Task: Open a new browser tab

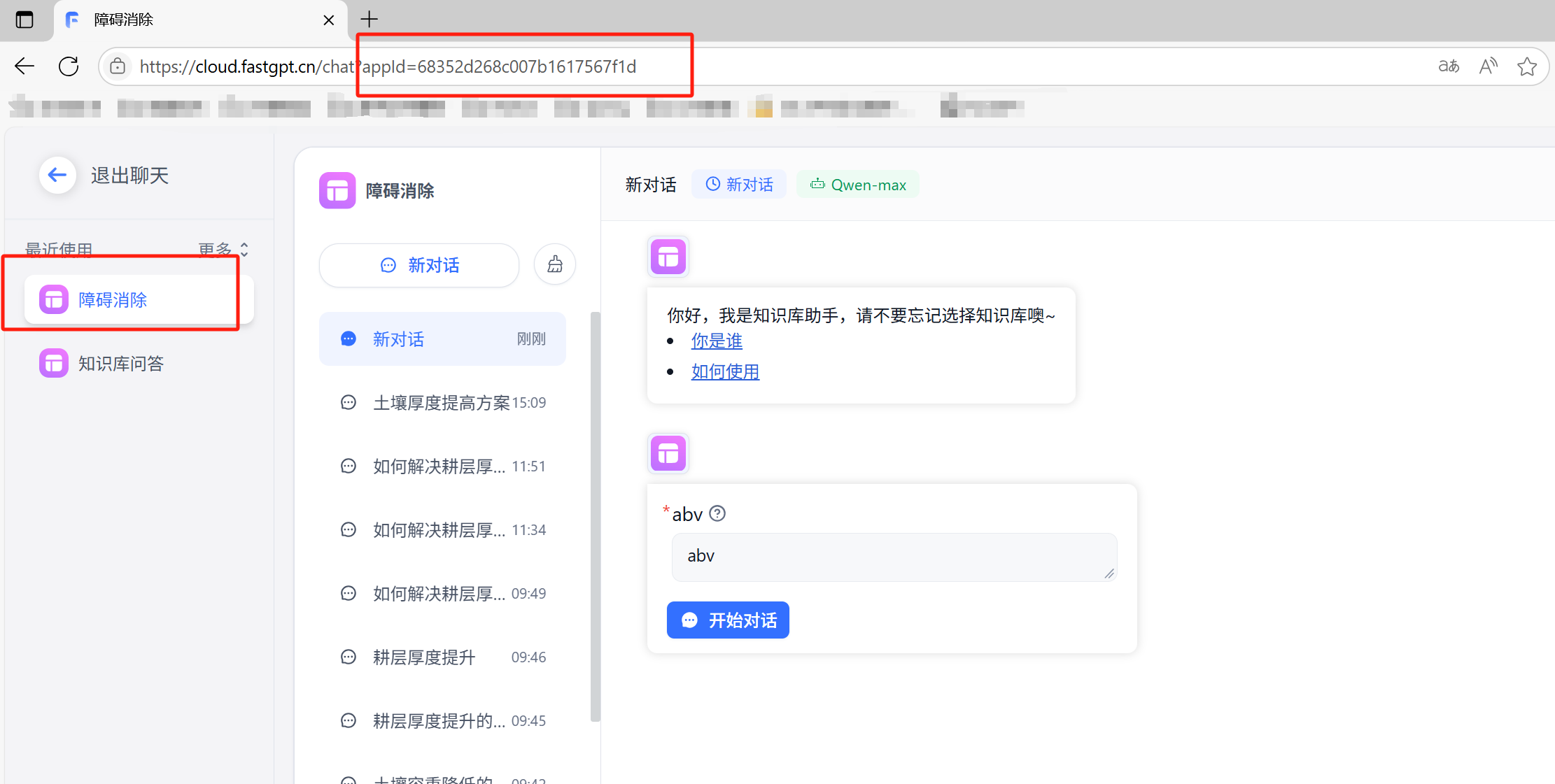Action: click(369, 19)
